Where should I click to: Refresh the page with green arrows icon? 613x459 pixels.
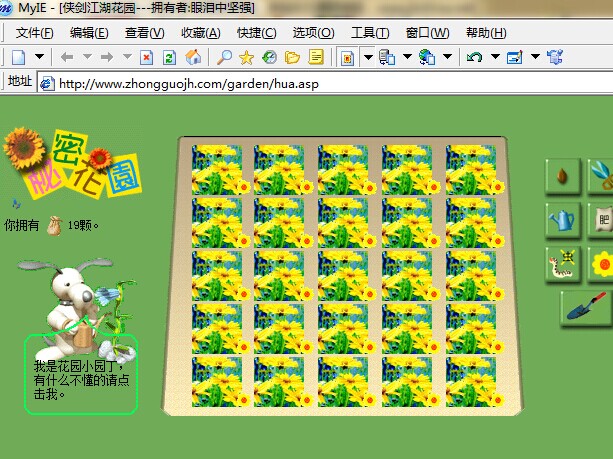(169, 57)
